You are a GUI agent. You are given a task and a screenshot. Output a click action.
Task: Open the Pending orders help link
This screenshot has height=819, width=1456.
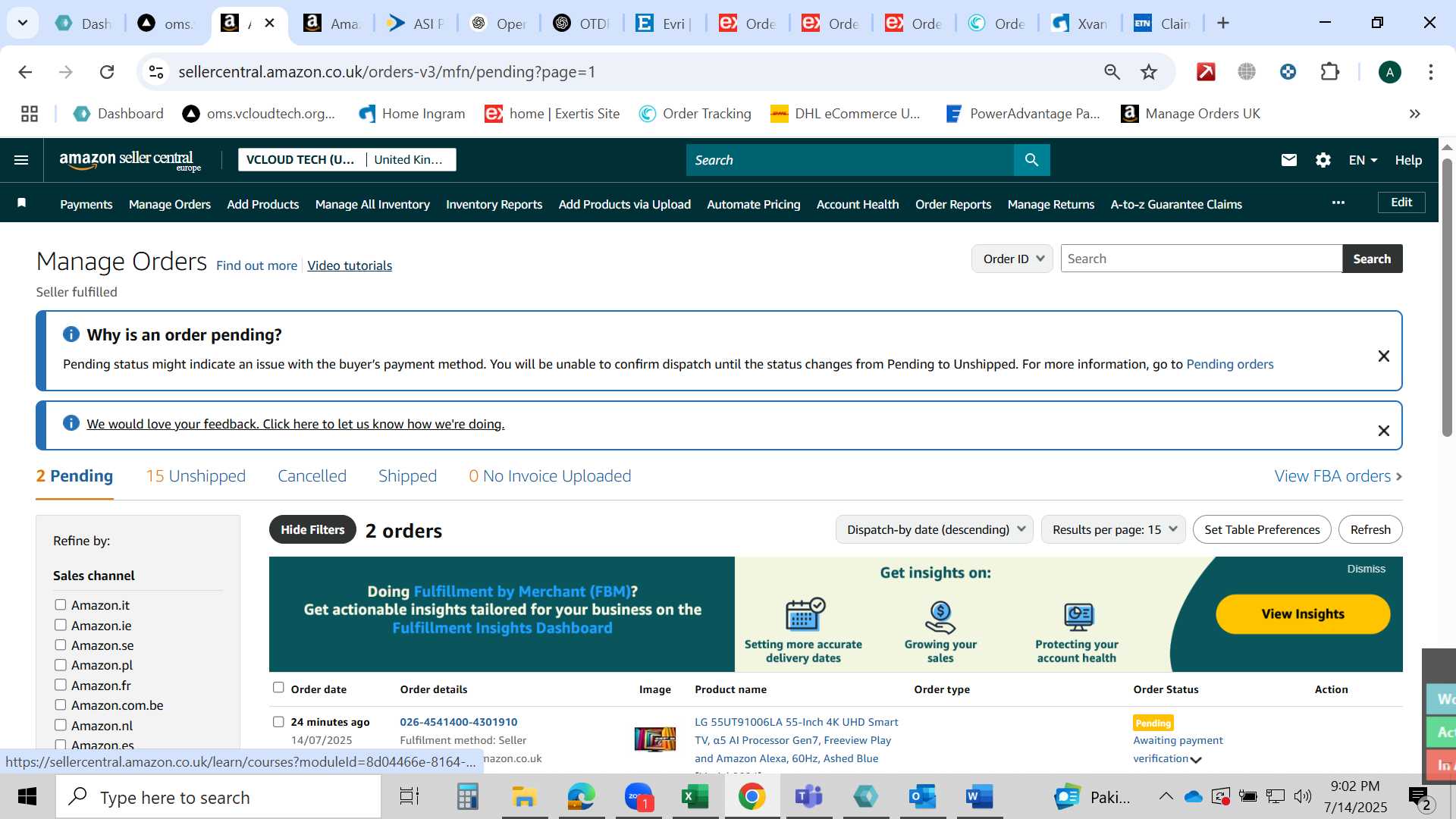(1229, 364)
